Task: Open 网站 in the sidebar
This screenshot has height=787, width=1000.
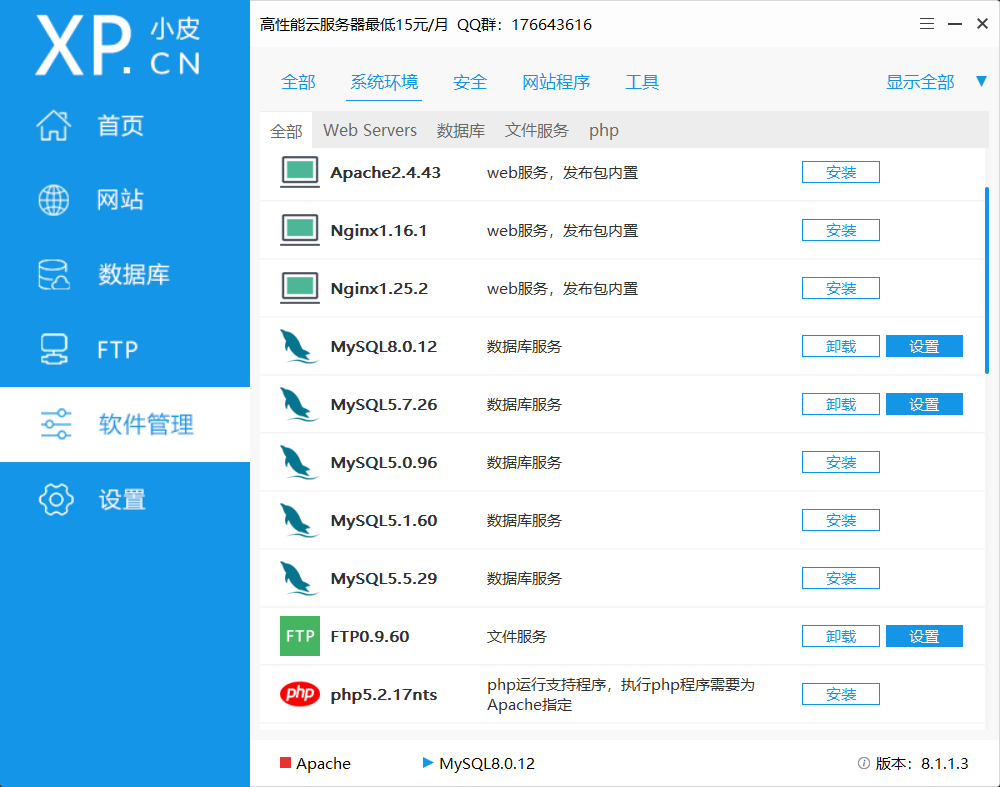Action: click(121, 200)
